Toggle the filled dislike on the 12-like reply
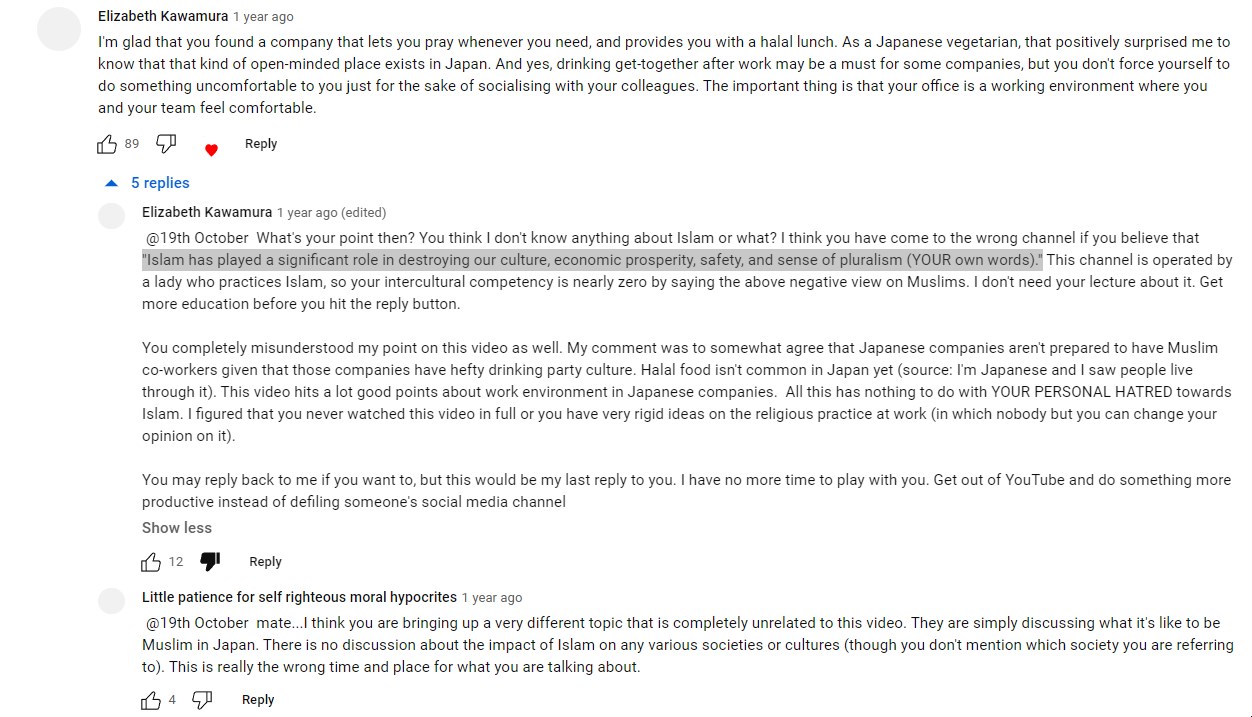The image size is (1252, 717). (x=210, y=562)
